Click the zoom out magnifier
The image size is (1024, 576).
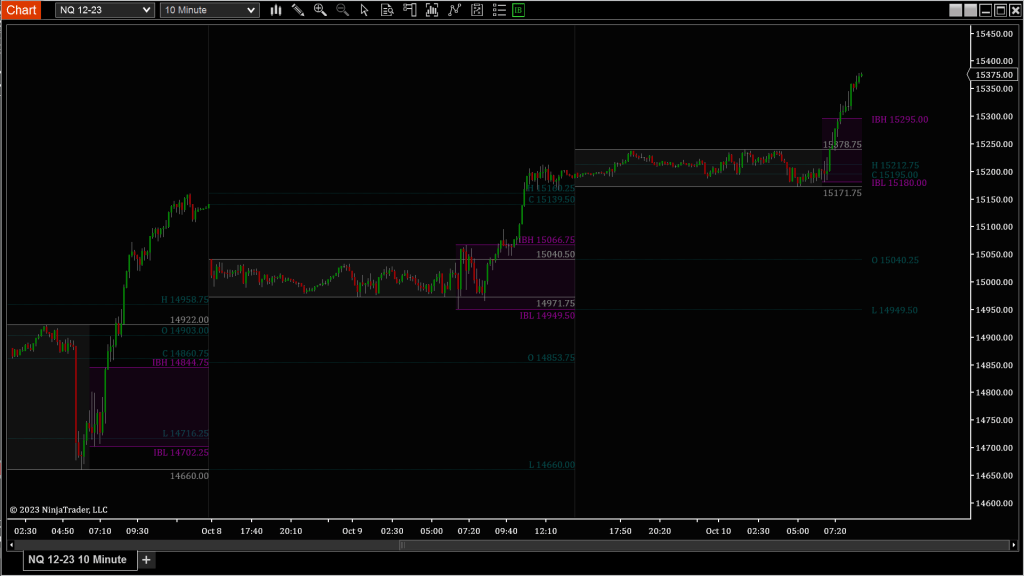click(342, 10)
